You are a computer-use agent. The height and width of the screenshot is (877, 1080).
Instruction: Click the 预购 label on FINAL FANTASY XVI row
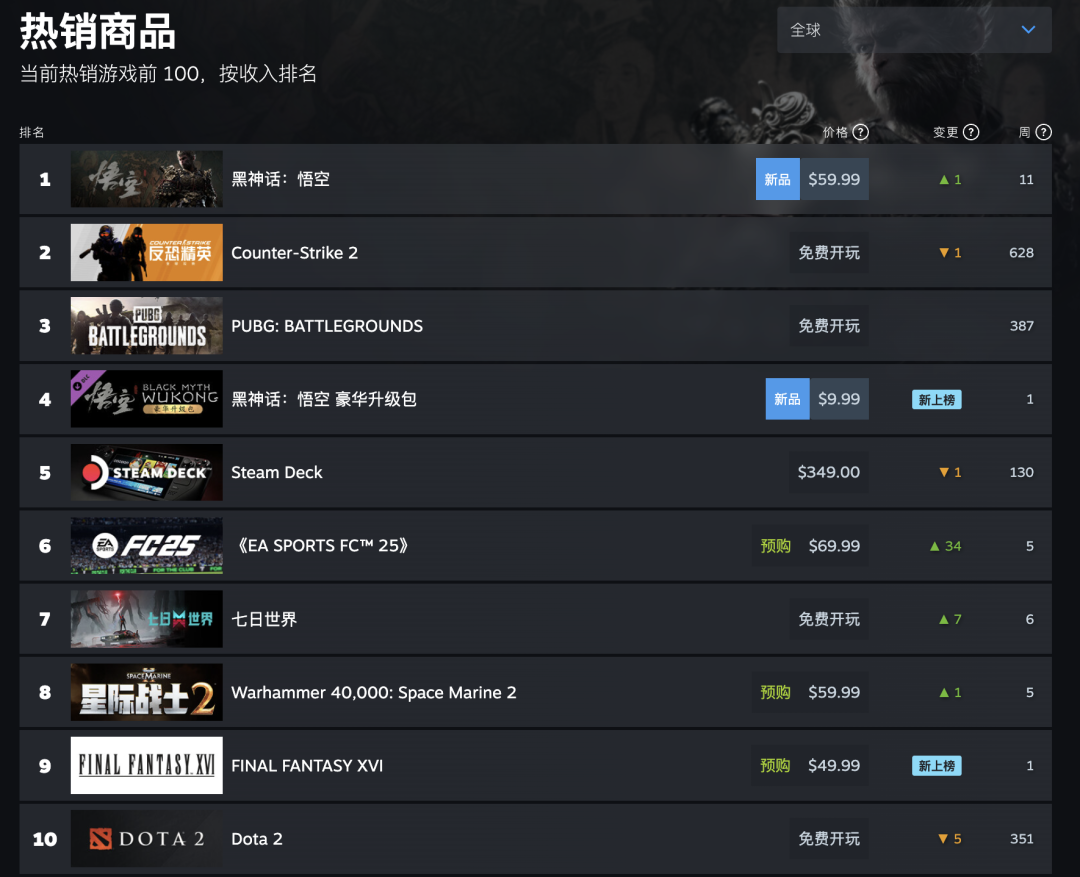(775, 765)
